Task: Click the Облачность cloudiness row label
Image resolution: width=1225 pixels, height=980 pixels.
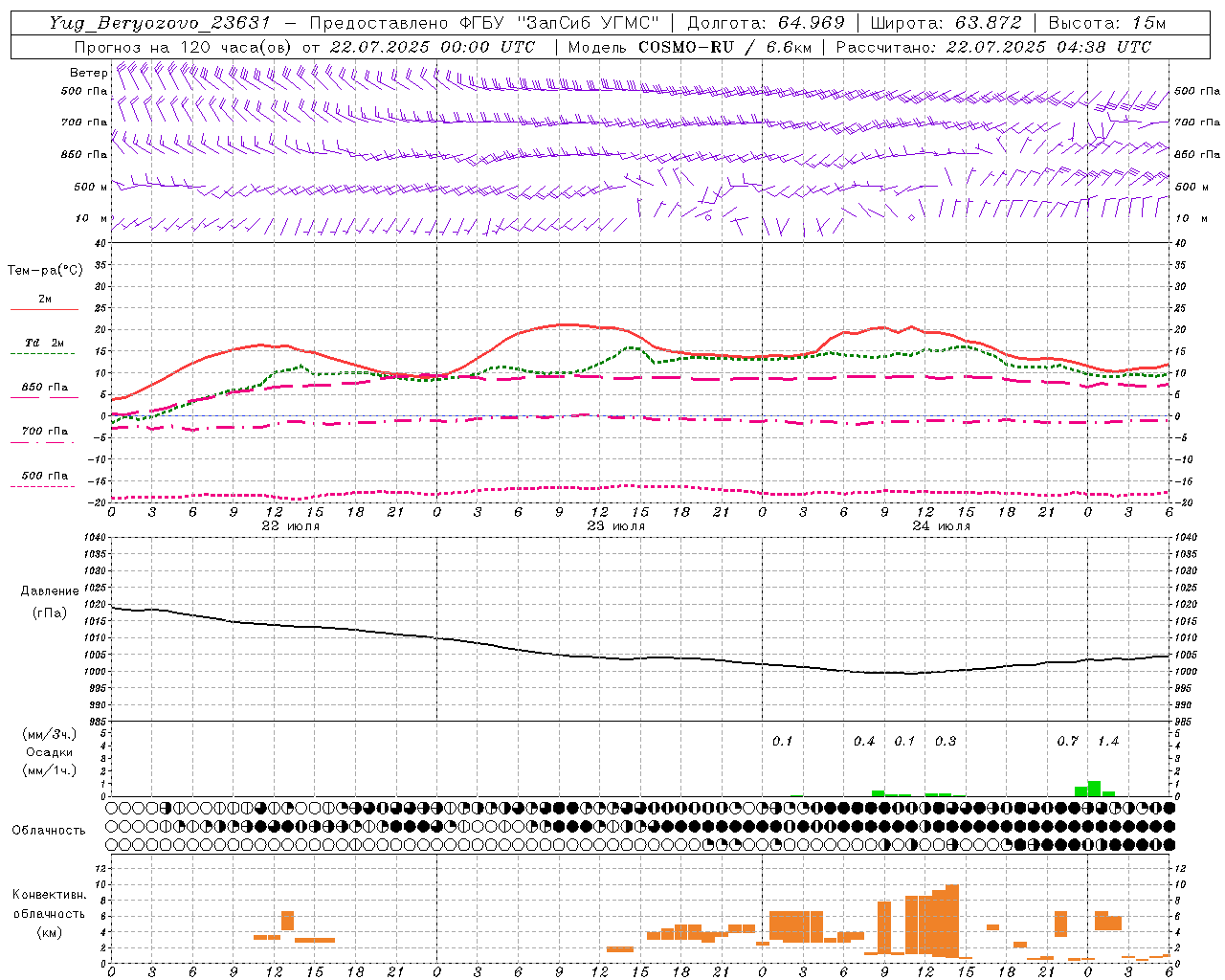Action: coord(49,830)
